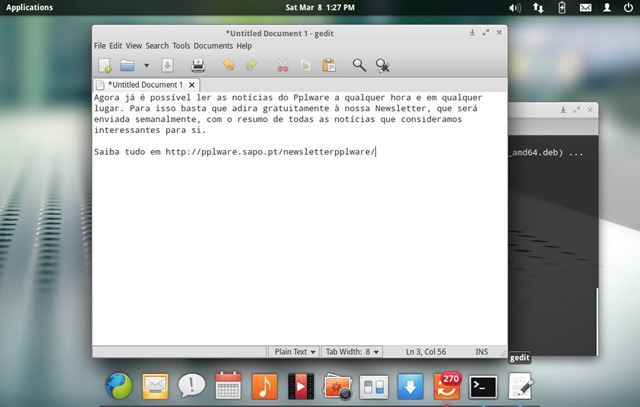Open the video player in dock
Viewport: 640px width, 407px height.
pos(301,386)
